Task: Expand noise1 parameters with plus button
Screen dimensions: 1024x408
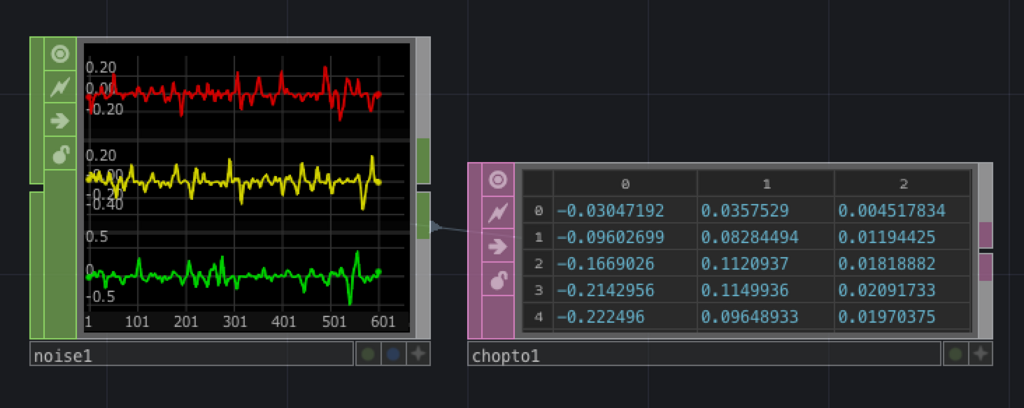Action: click(x=418, y=354)
